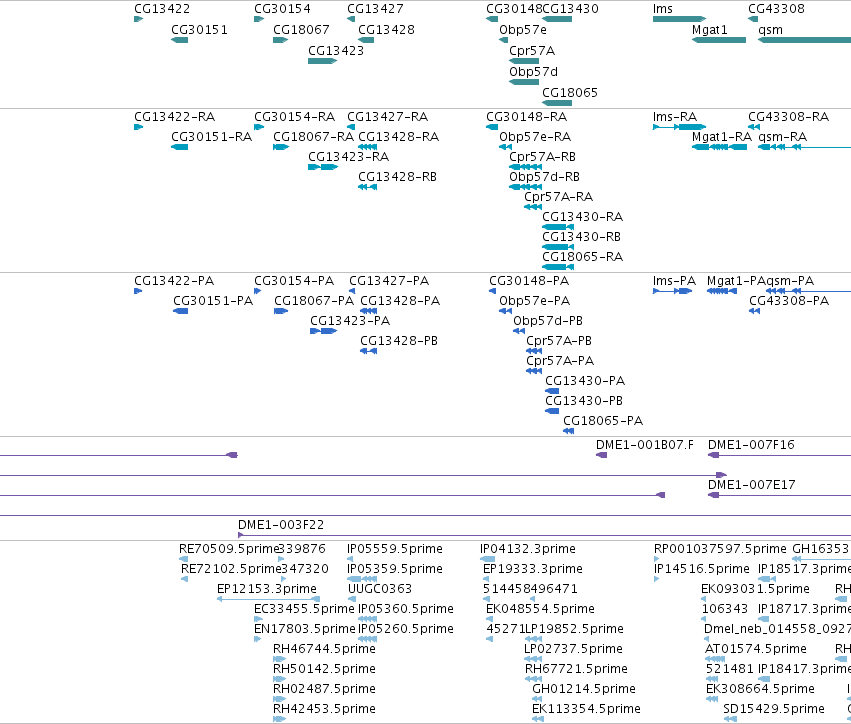Viewport: 851px width, 724px height.
Task: Select transcript CG13428-RB label
Action: click(x=397, y=177)
